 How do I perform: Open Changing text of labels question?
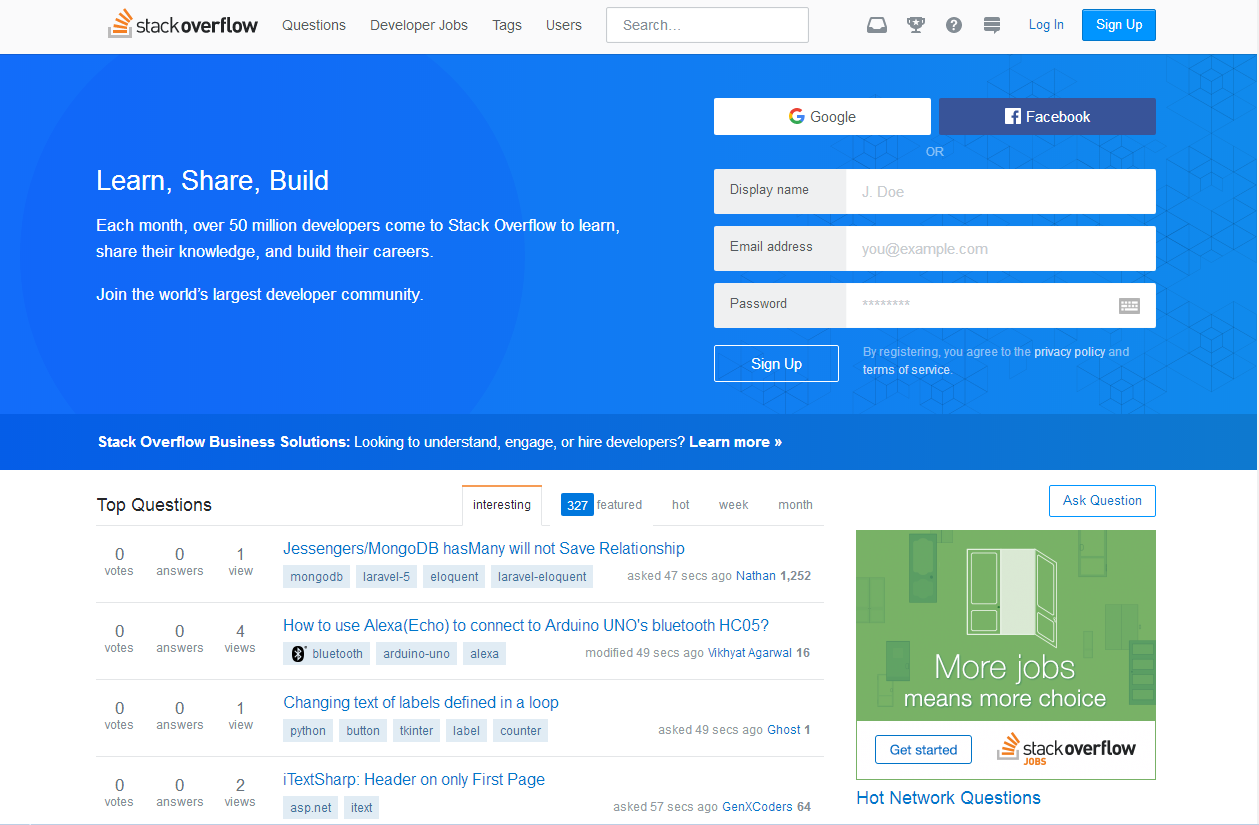pyautogui.click(x=421, y=702)
